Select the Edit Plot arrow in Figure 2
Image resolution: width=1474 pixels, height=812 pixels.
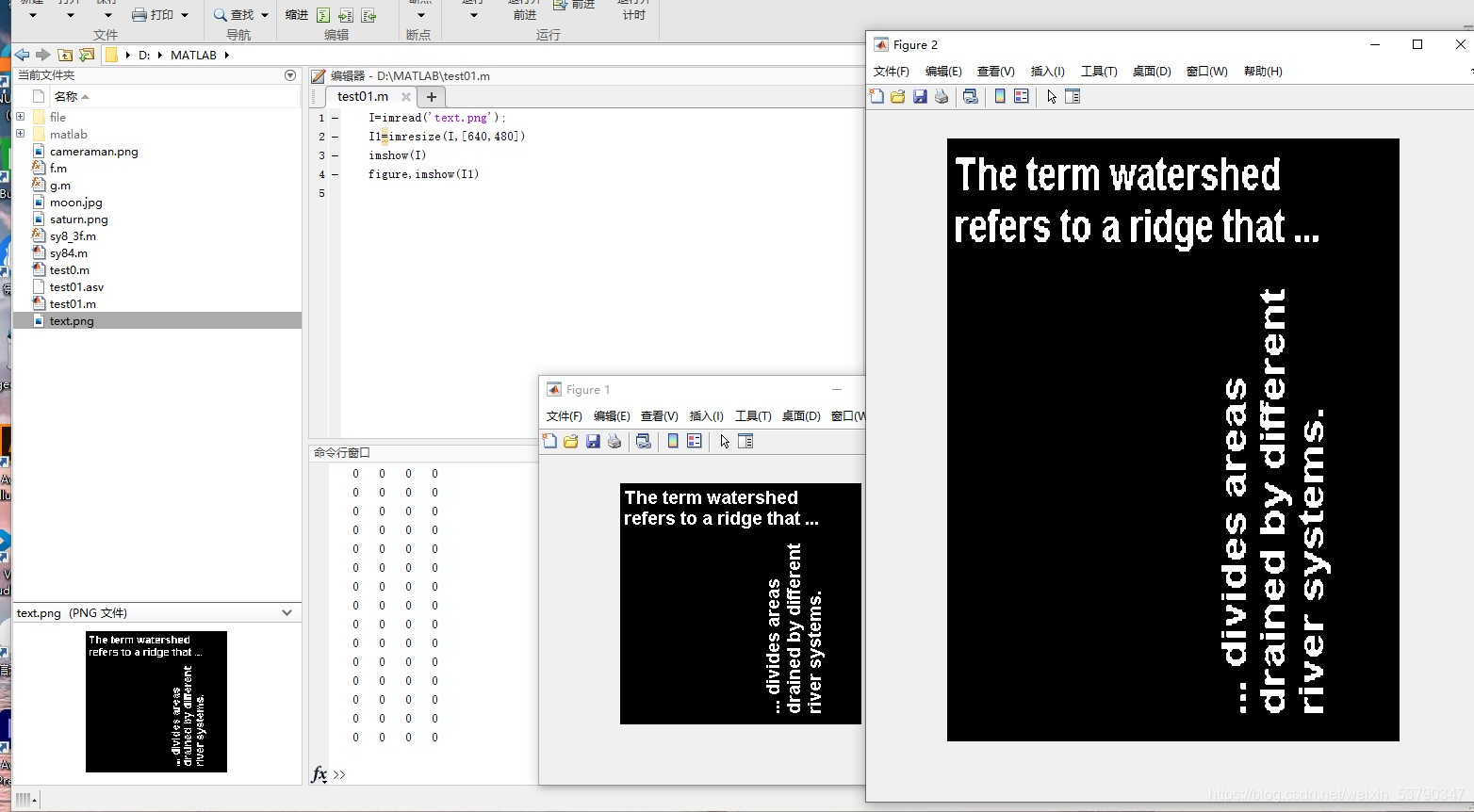[1052, 96]
